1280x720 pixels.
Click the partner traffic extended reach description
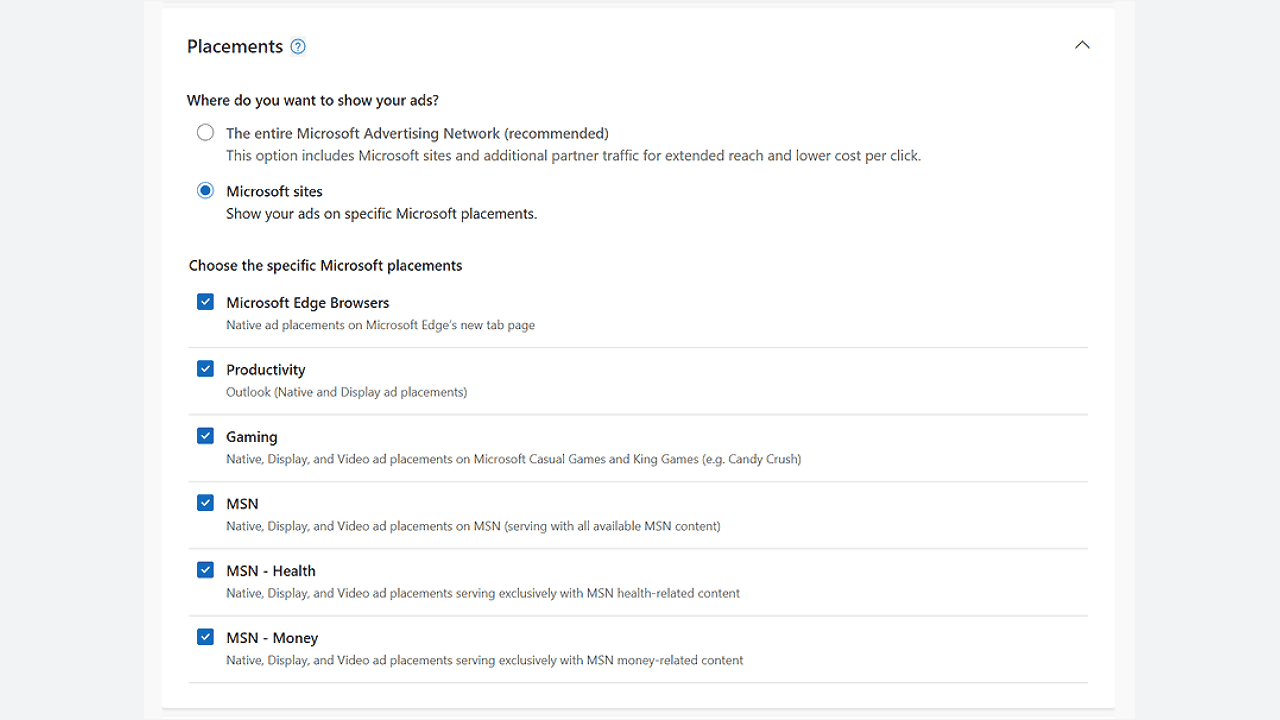click(x=573, y=156)
